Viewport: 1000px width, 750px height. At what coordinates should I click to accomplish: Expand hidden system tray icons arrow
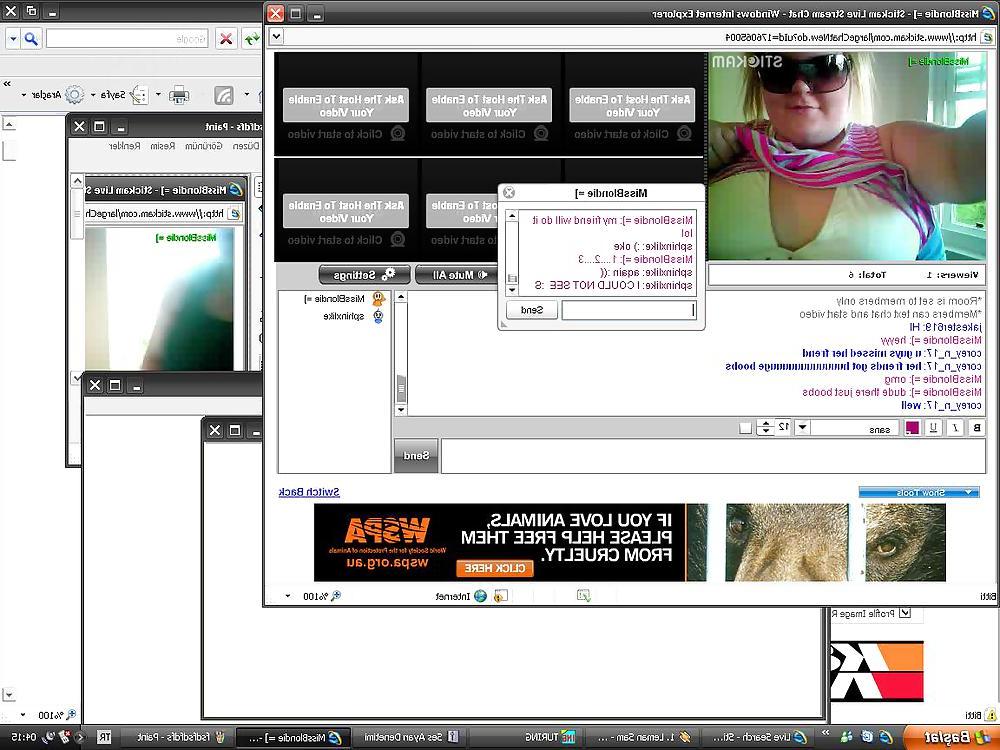pyautogui.click(x=80, y=738)
